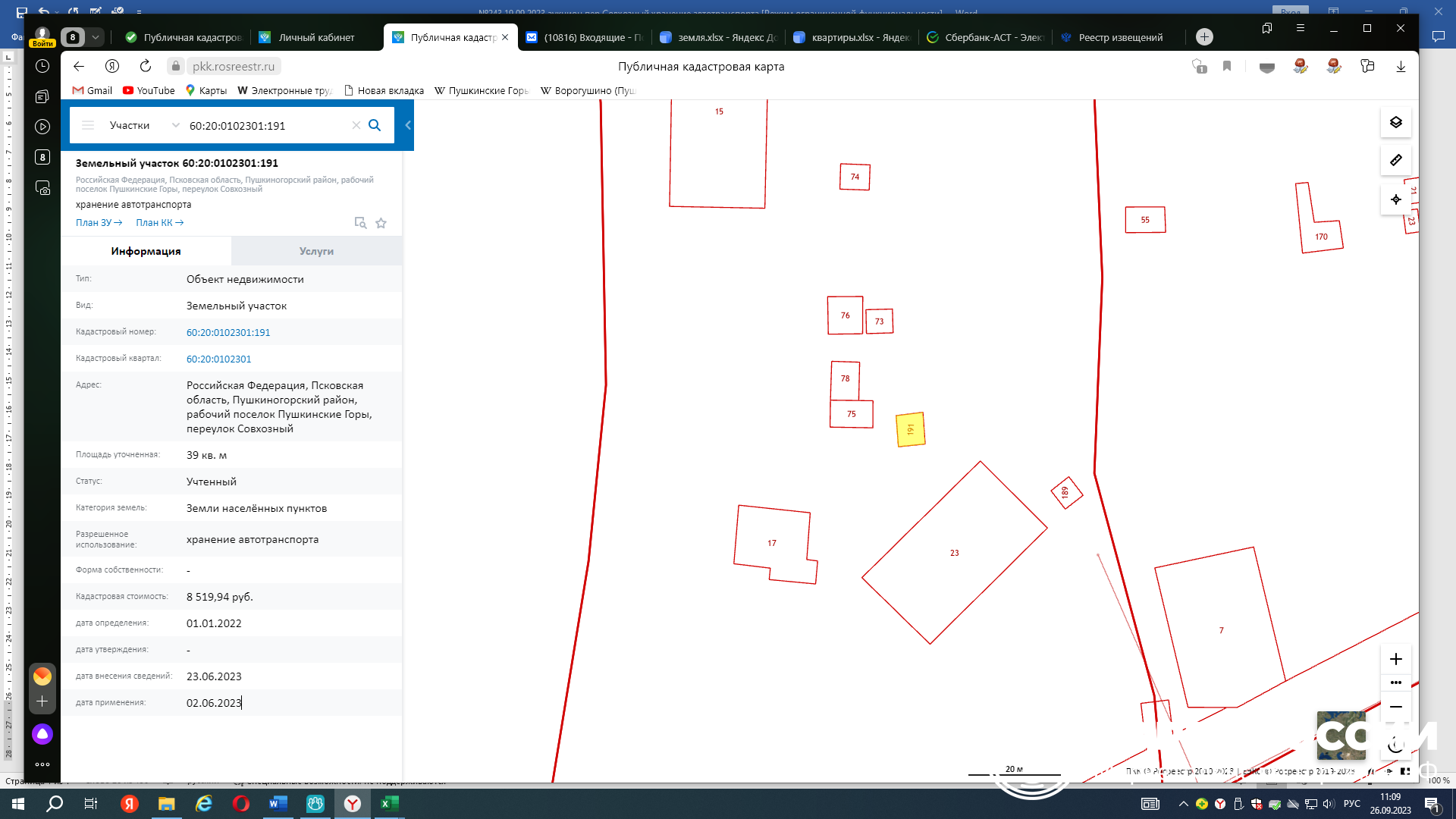Toggle satellite basemap thumbnail
Image resolution: width=1456 pixels, height=819 pixels.
point(1341,735)
